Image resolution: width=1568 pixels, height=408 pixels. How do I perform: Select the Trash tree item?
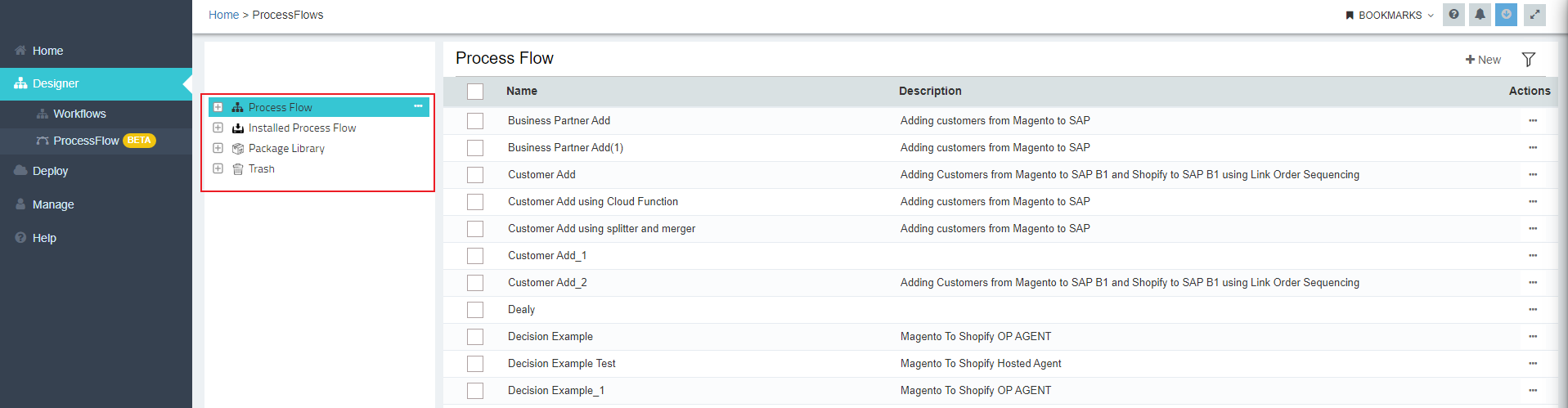click(x=261, y=169)
